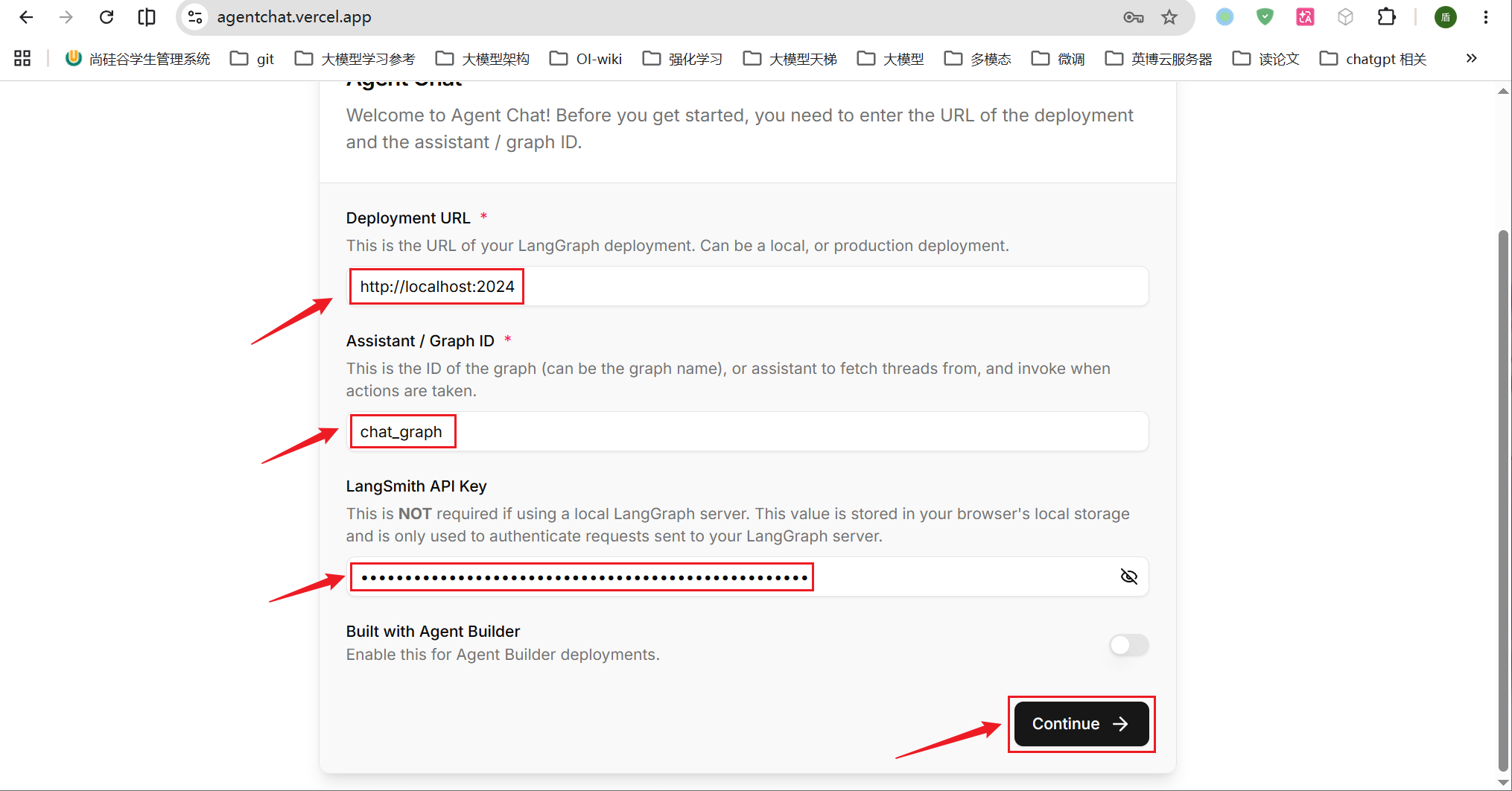The image size is (1512, 791).
Task: Click the Continue button
Action: (1081, 724)
